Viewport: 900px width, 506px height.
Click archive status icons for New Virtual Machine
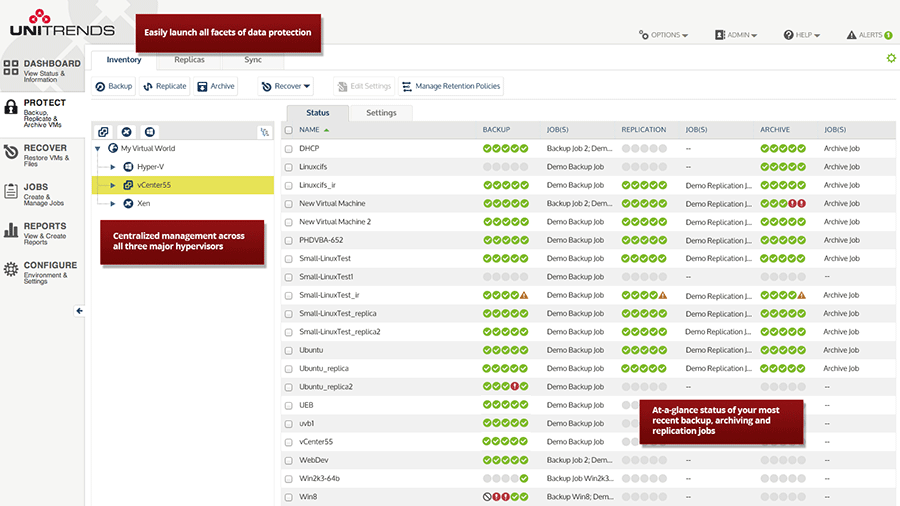(783, 204)
